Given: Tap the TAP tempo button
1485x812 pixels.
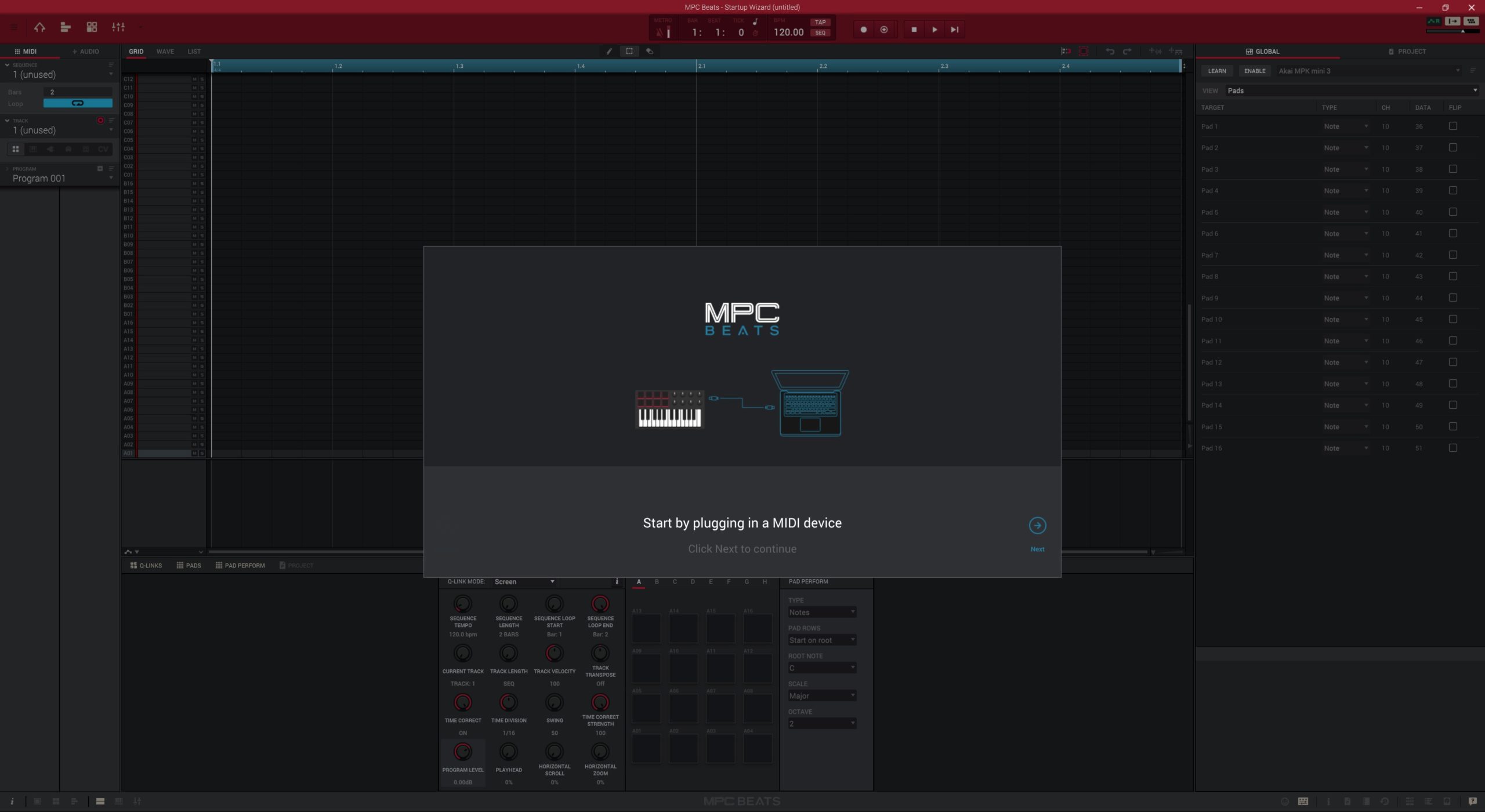Looking at the screenshot, I should (x=820, y=22).
